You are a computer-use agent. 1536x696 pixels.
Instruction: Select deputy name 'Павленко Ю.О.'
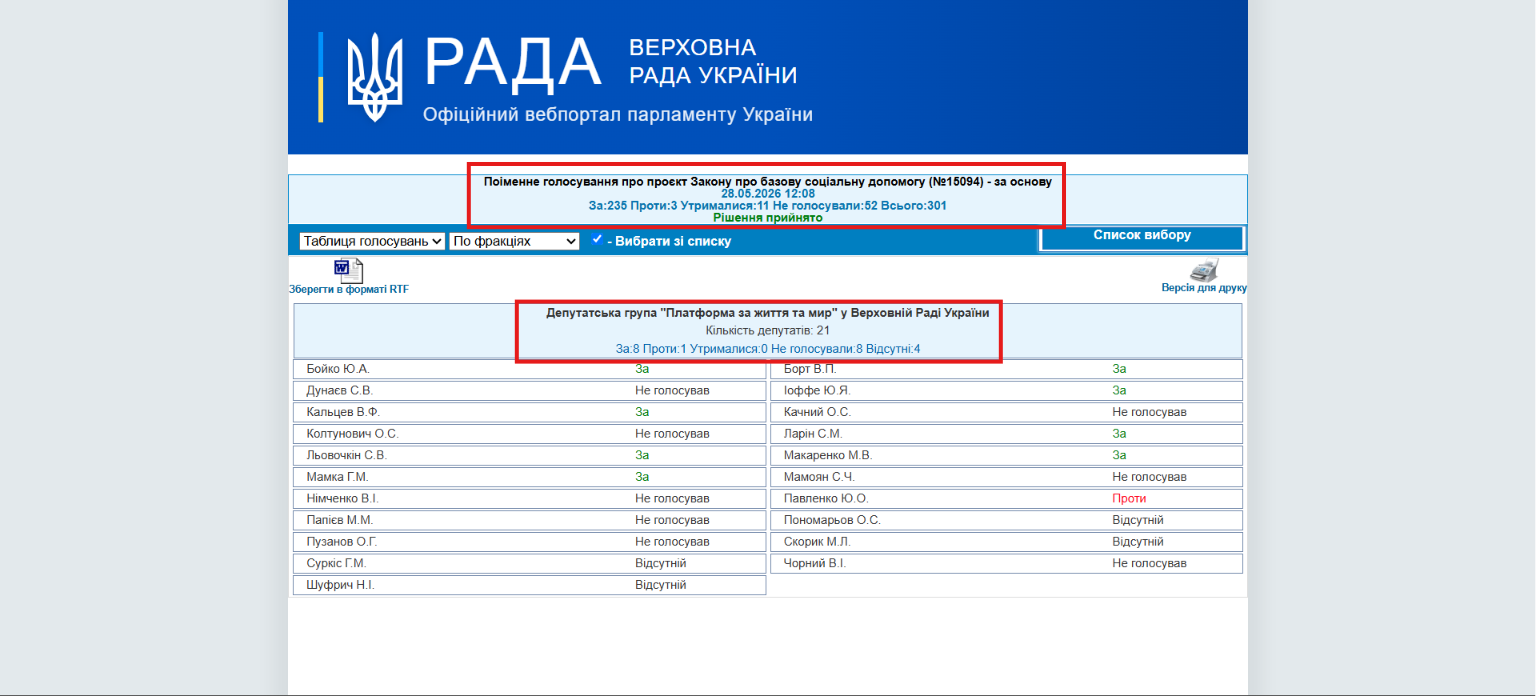point(826,498)
